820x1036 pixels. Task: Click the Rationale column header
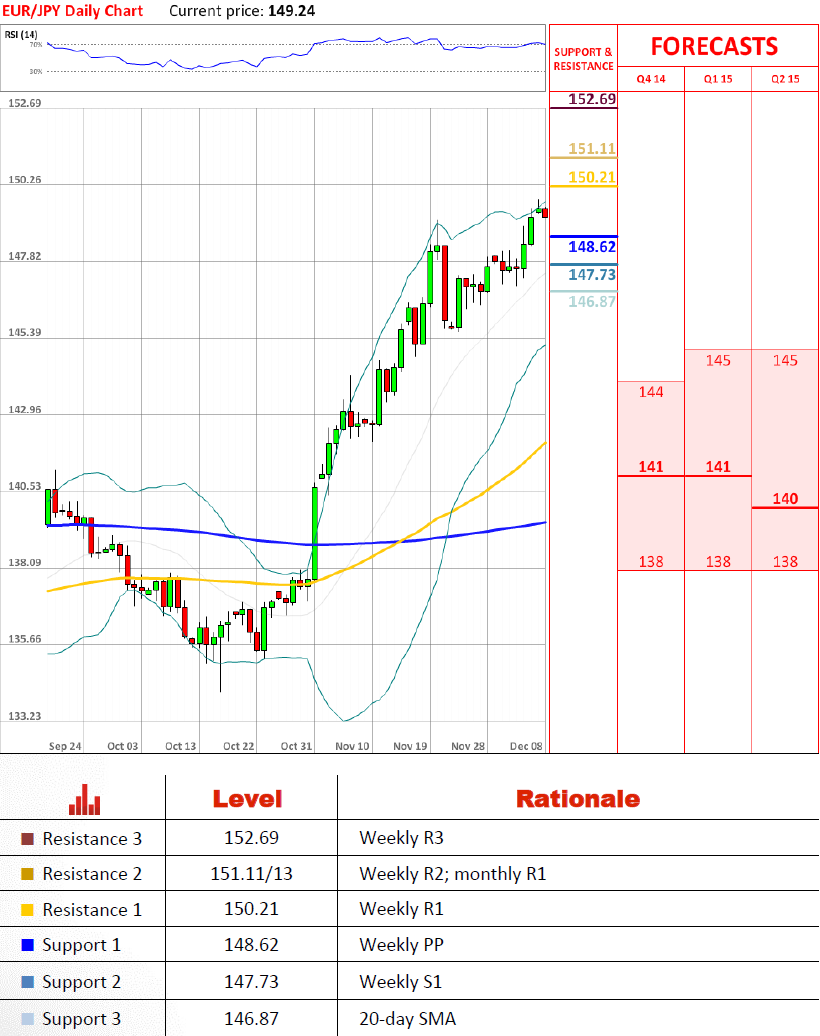(578, 799)
